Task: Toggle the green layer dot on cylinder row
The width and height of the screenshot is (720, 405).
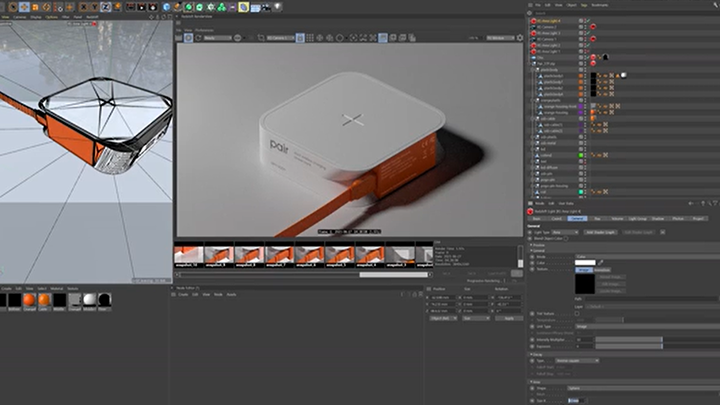Action: click(581, 155)
